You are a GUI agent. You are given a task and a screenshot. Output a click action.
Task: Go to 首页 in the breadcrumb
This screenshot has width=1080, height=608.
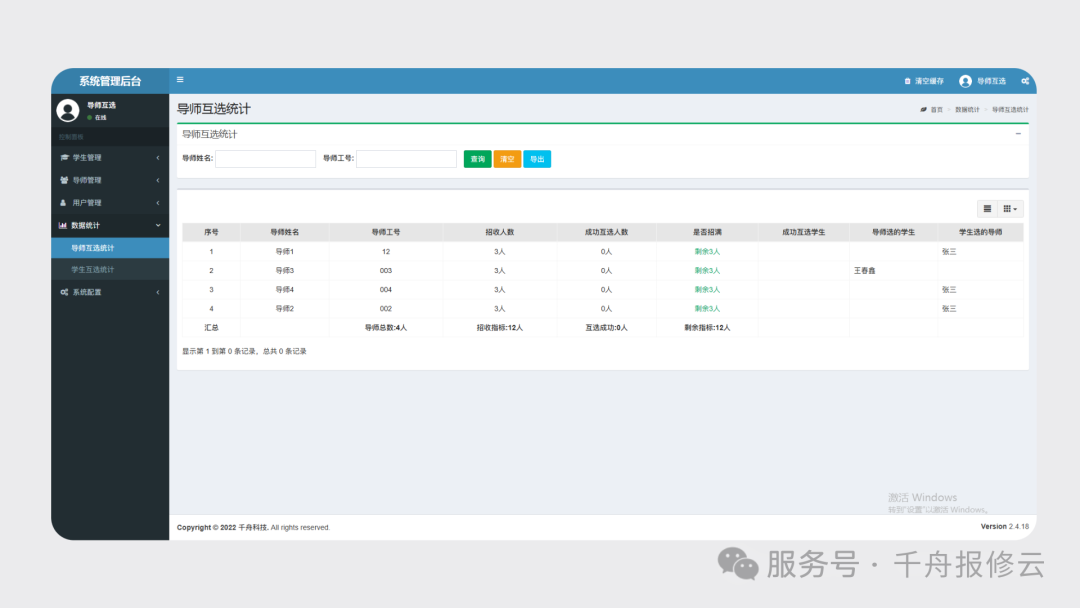pyautogui.click(x=936, y=109)
